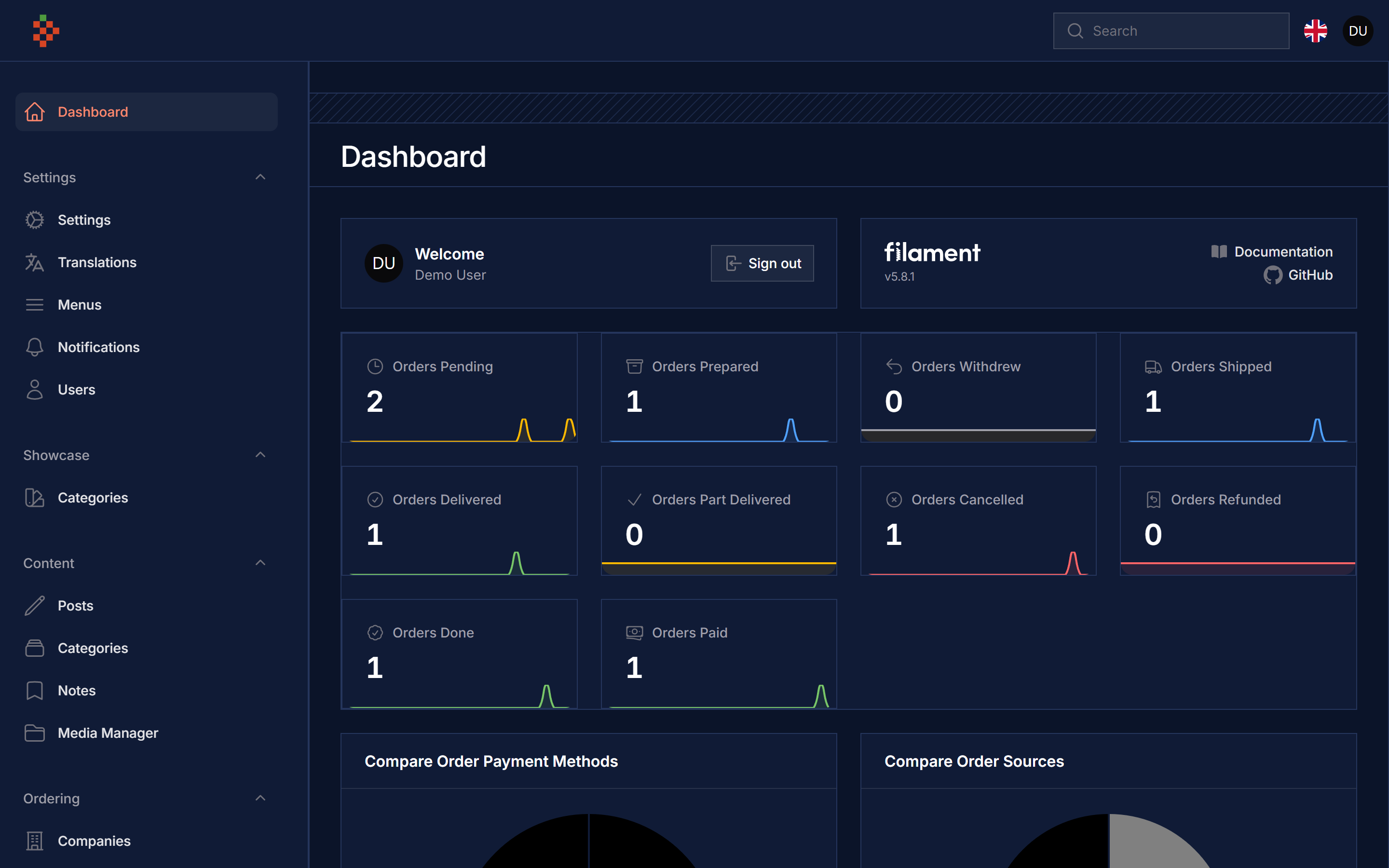Click the Orders Cancelled stat label
Image resolution: width=1389 pixels, height=868 pixels.
[x=967, y=500]
